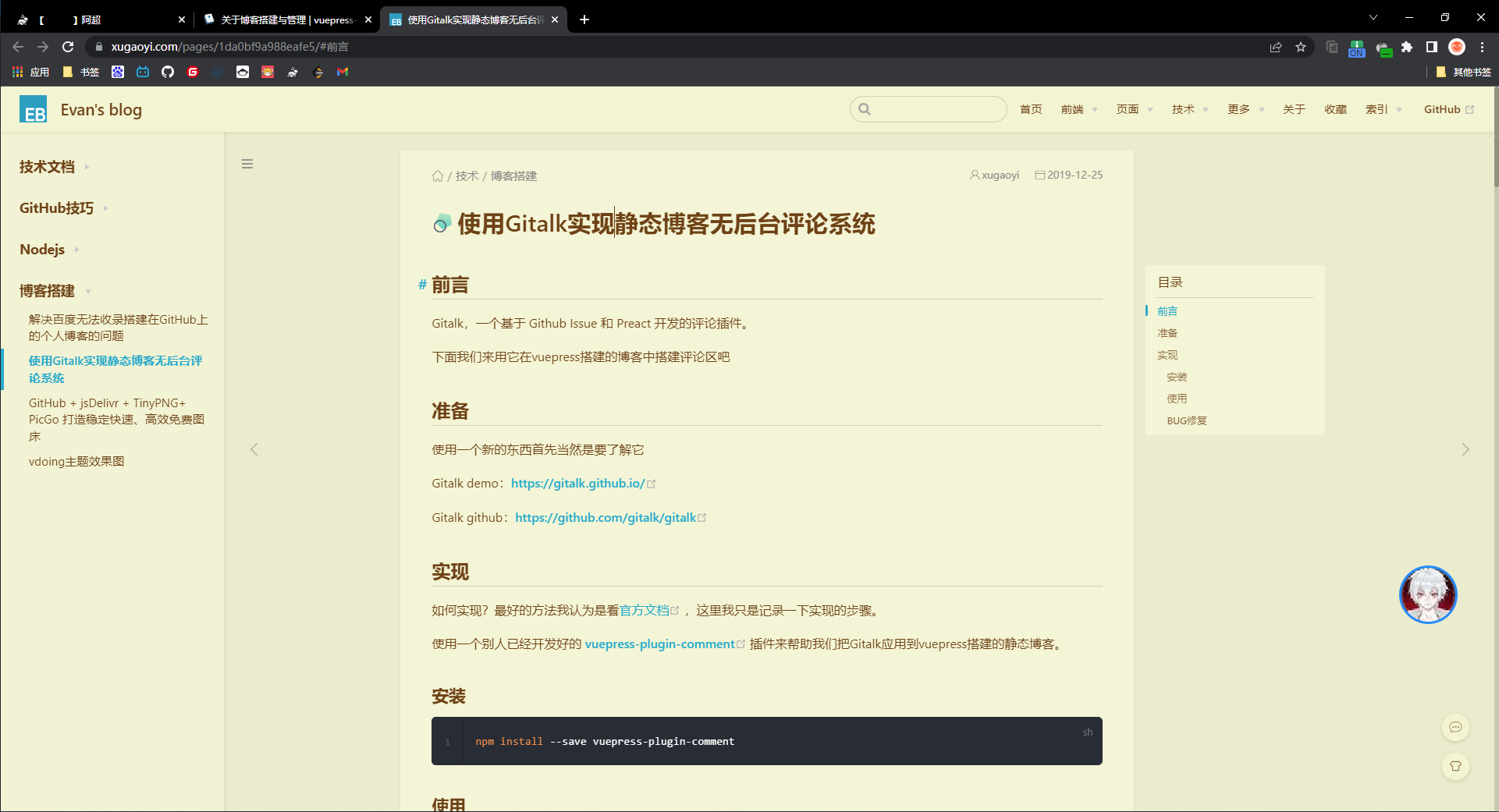Expand the Nodejs sidebar section

pyautogui.click(x=42, y=249)
